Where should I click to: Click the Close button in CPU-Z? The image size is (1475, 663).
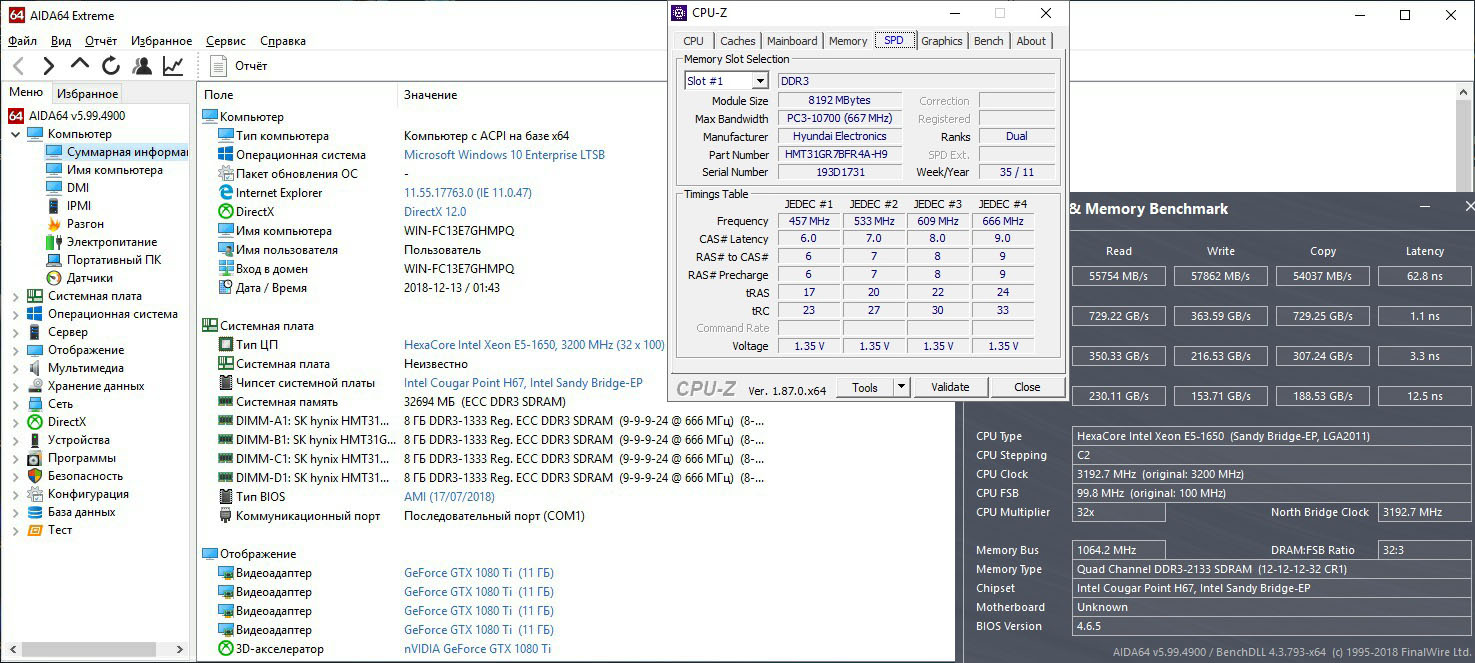click(1027, 387)
